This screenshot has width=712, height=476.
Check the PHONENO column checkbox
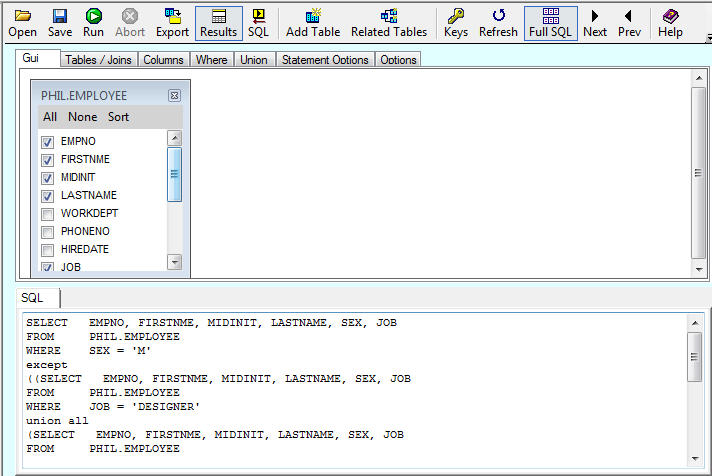(x=48, y=232)
